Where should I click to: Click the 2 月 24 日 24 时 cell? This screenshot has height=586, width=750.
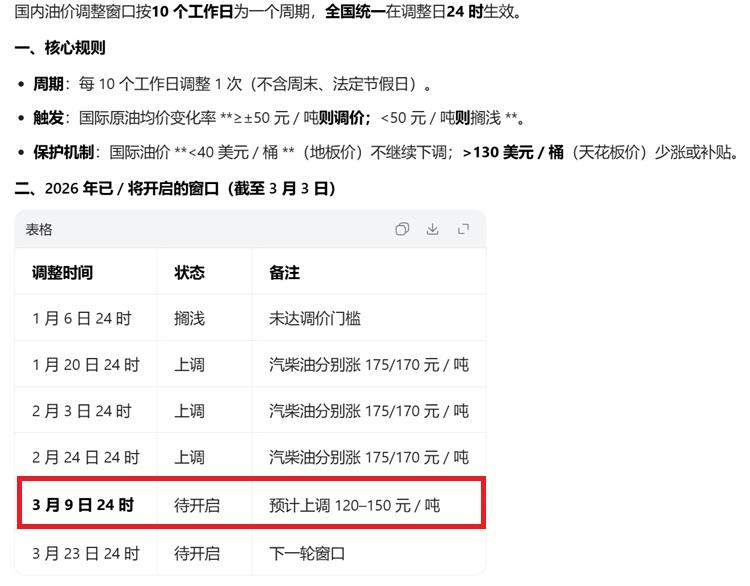point(85,457)
